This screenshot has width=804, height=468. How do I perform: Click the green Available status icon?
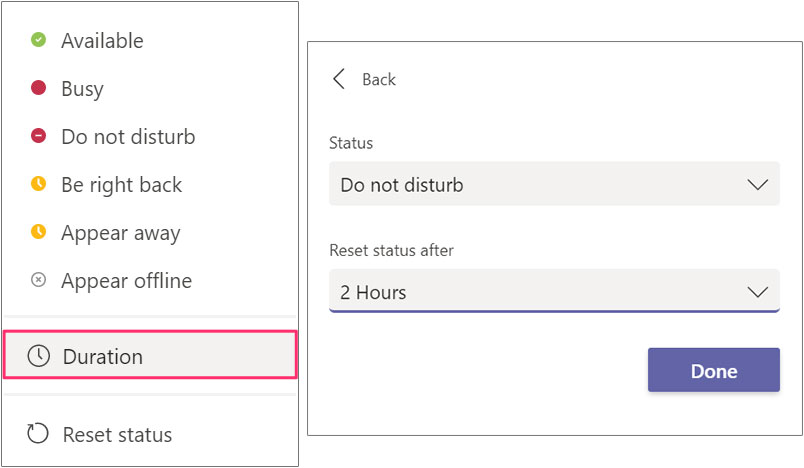(38, 40)
